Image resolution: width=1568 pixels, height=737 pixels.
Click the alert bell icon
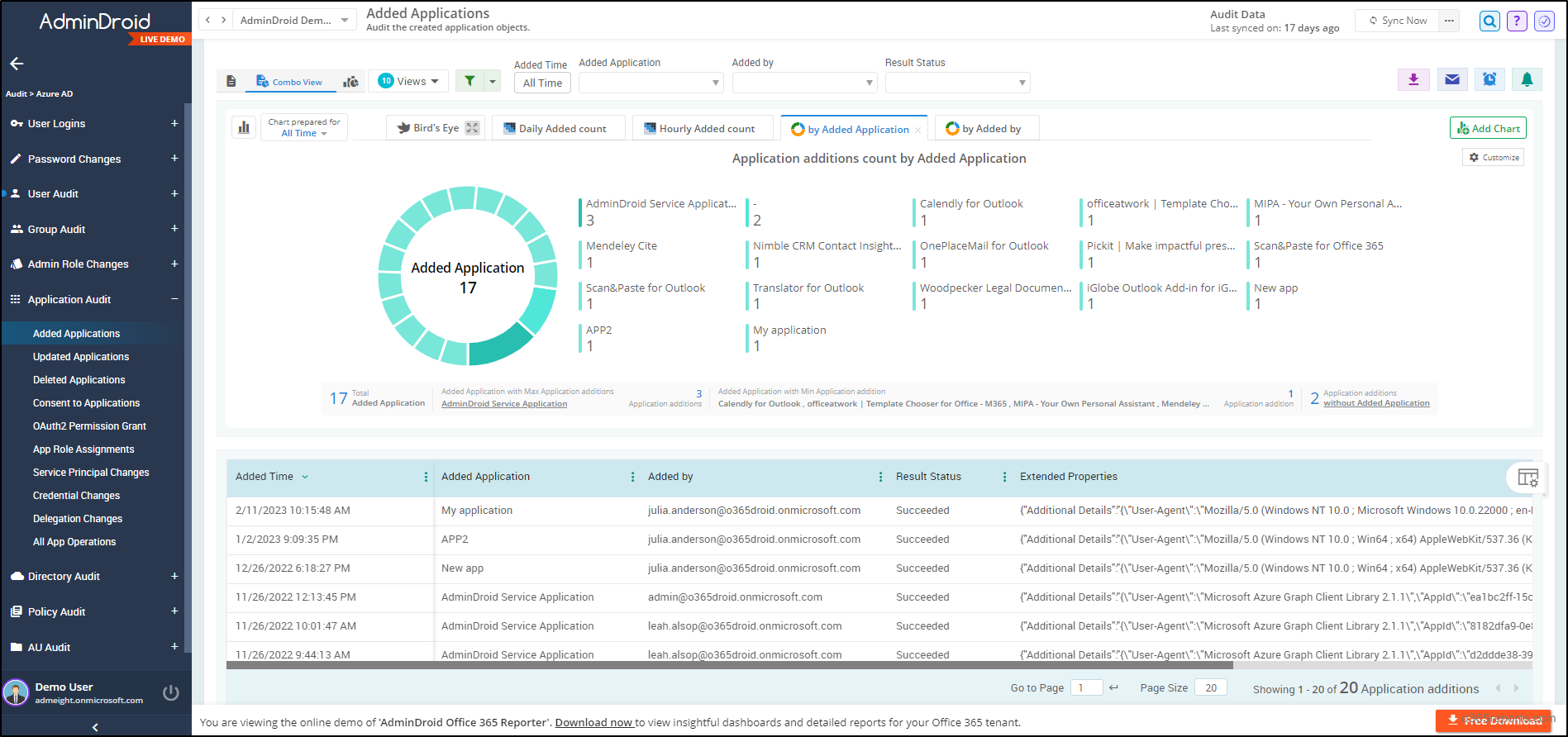(1527, 79)
